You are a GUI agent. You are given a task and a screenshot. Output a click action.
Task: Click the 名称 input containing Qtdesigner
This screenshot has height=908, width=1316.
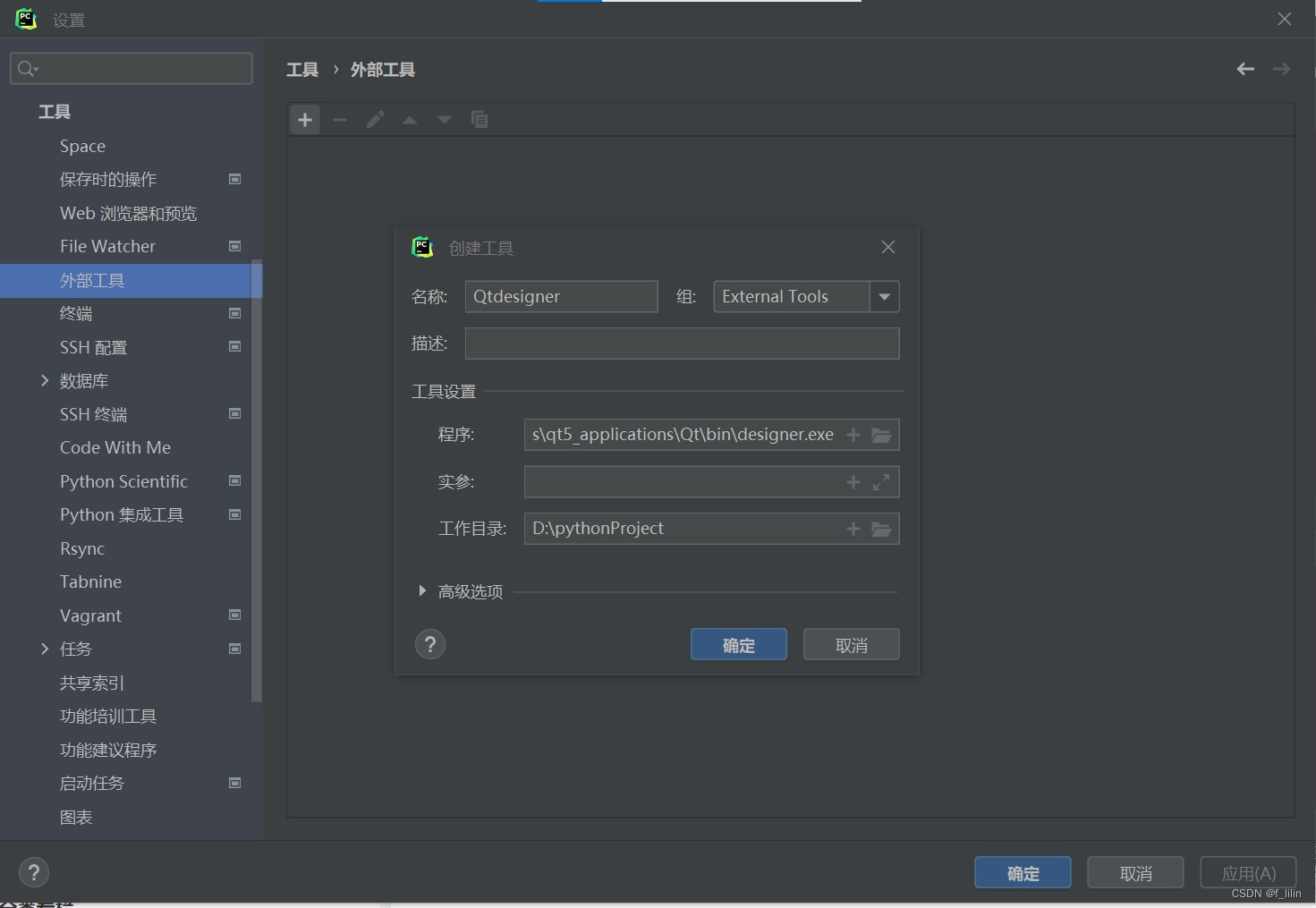(x=561, y=296)
